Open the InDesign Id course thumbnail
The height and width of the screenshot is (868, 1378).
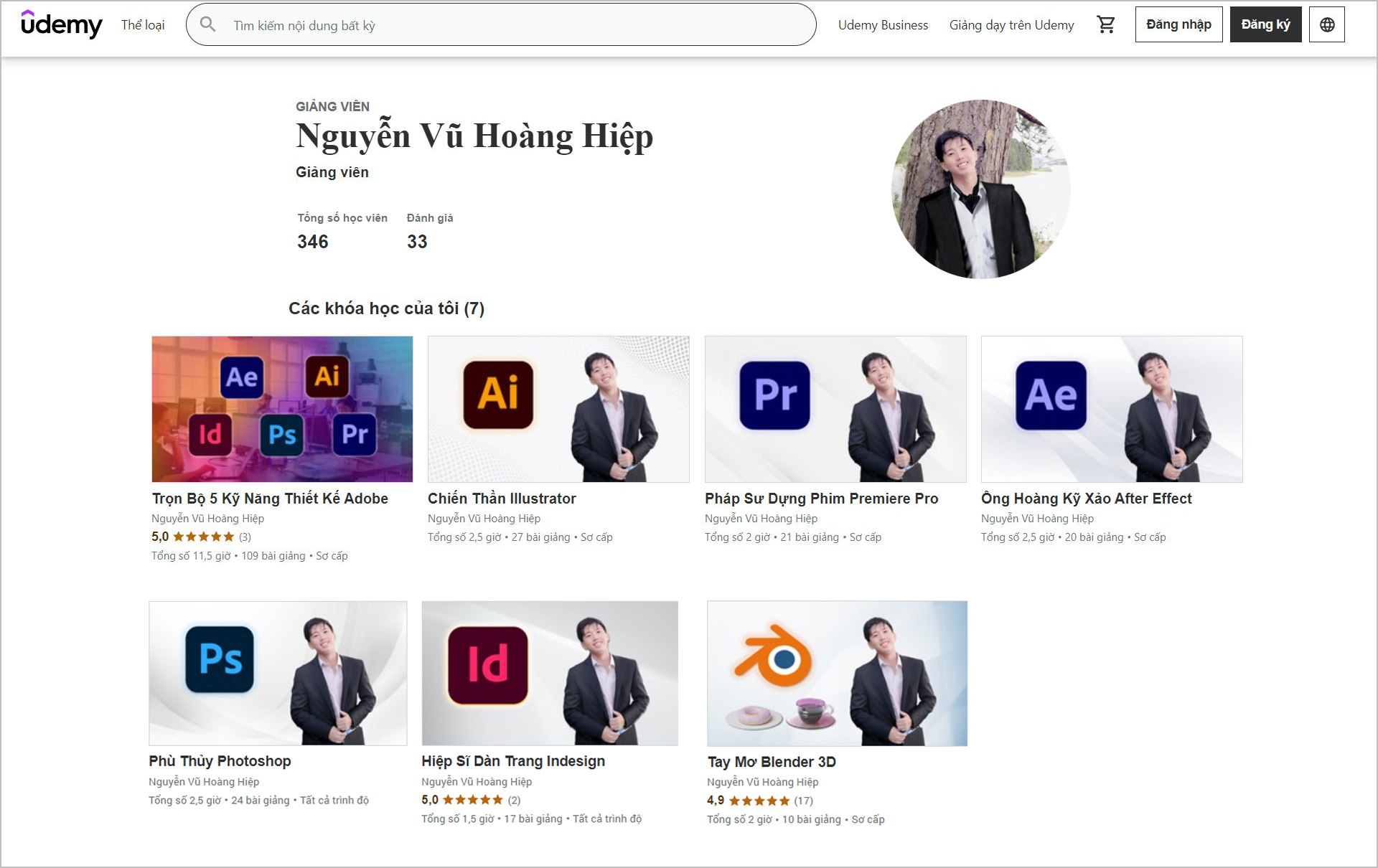[x=550, y=673]
